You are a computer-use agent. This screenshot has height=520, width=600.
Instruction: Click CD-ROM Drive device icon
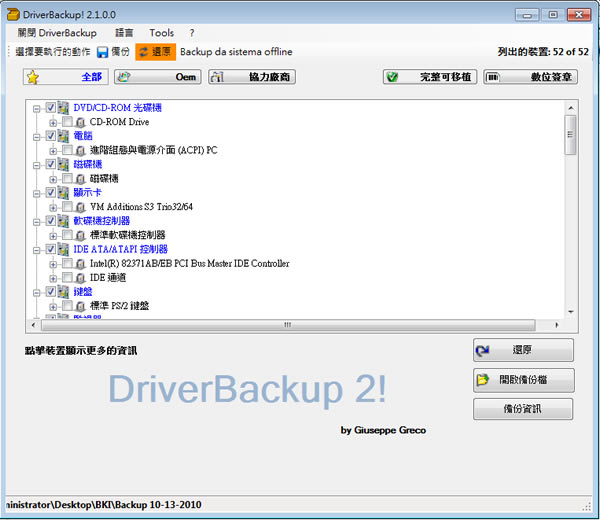click(80, 122)
